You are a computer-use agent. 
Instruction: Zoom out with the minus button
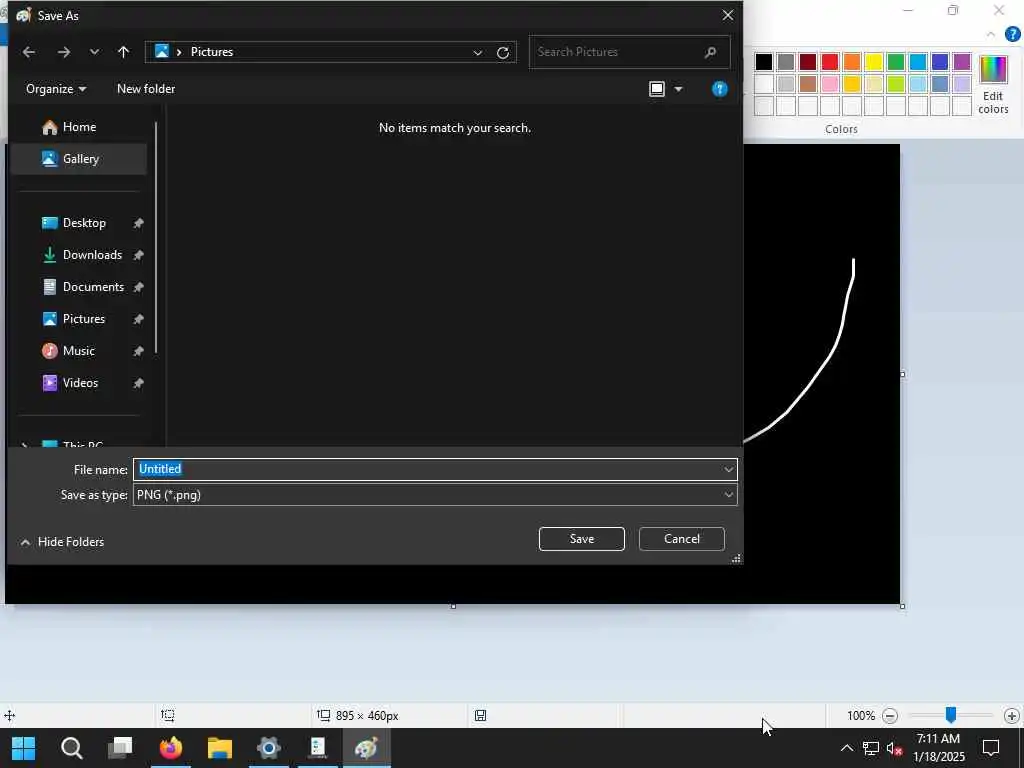pyautogui.click(x=889, y=716)
